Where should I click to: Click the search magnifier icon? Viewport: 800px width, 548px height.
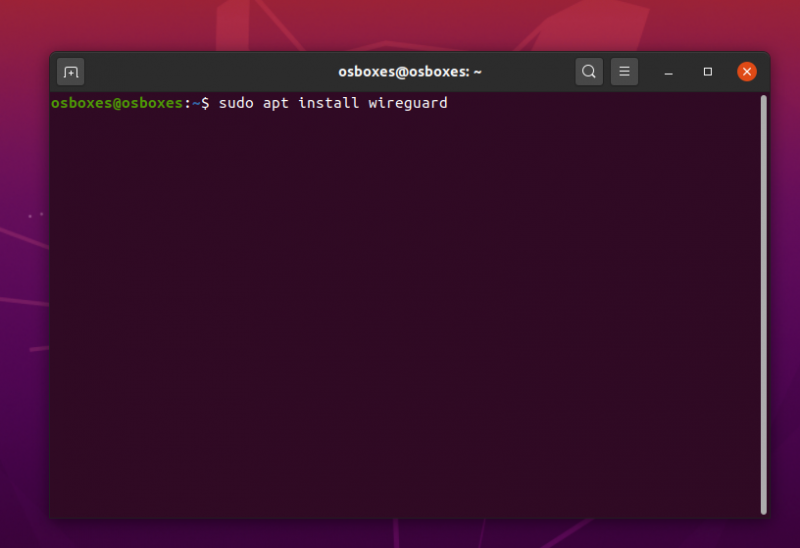click(x=589, y=72)
